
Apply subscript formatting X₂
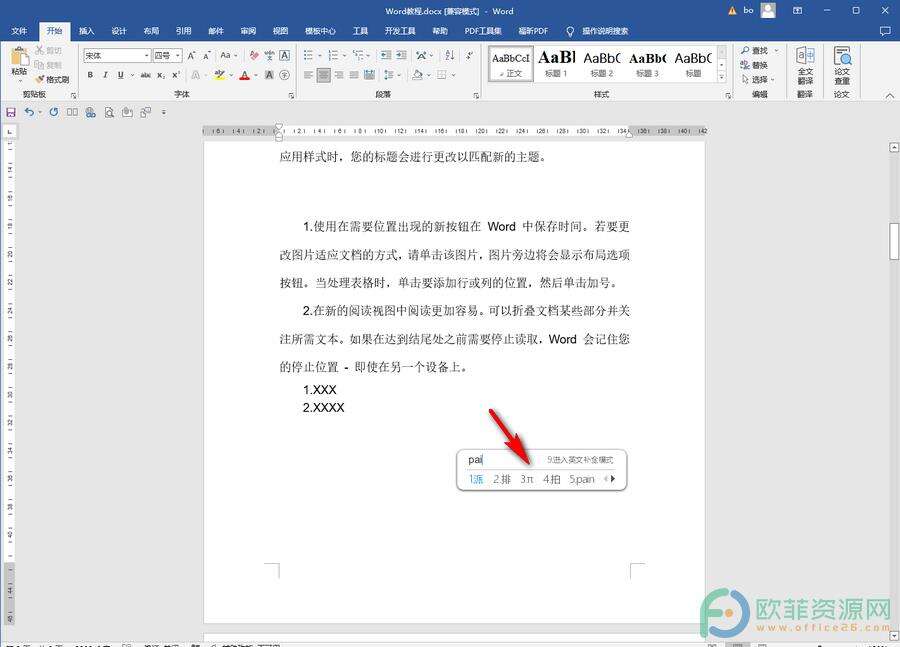161,75
